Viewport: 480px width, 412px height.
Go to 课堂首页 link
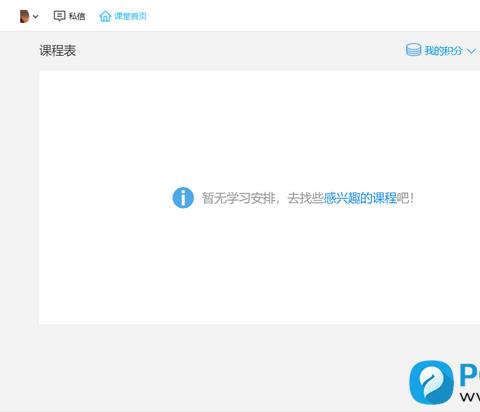pyautogui.click(x=130, y=16)
